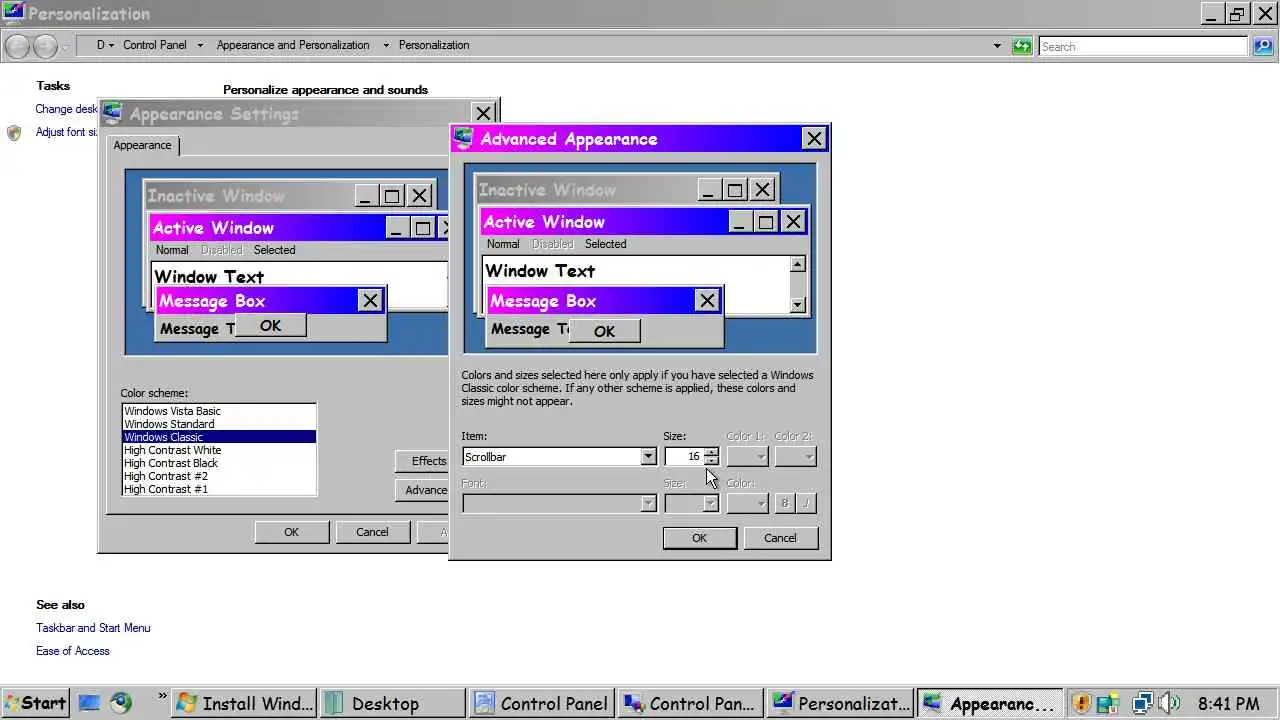
Task: Click the network tray icon
Action: pos(1142,703)
